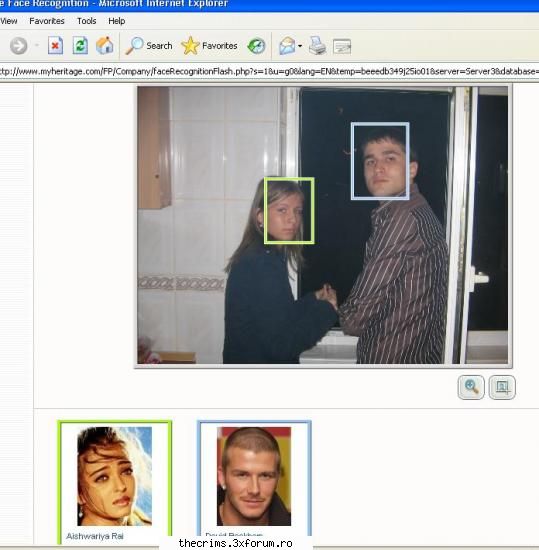
Task: Select the blue face box on man
Action: tap(380, 161)
